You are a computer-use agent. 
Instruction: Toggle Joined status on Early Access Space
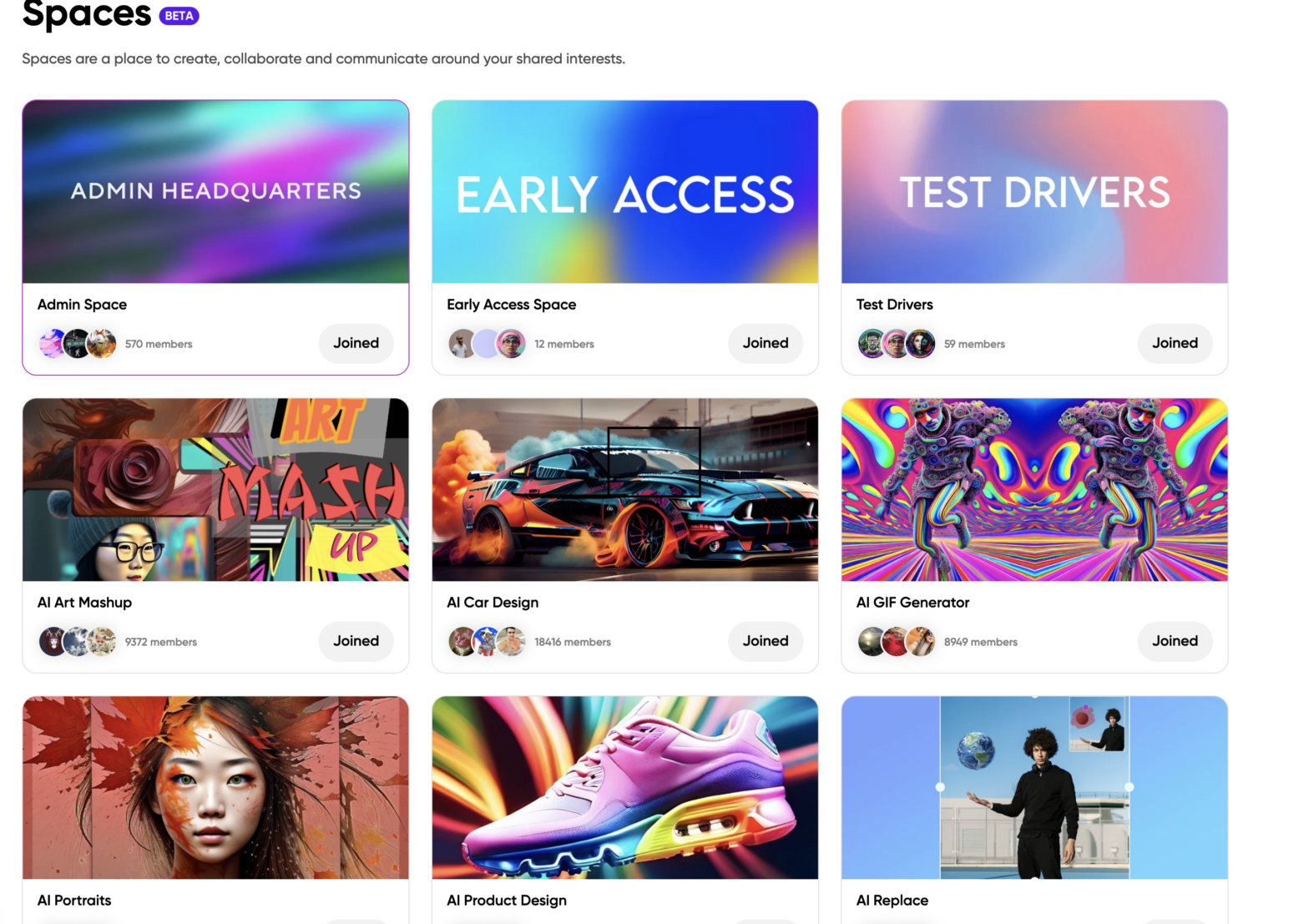click(766, 343)
